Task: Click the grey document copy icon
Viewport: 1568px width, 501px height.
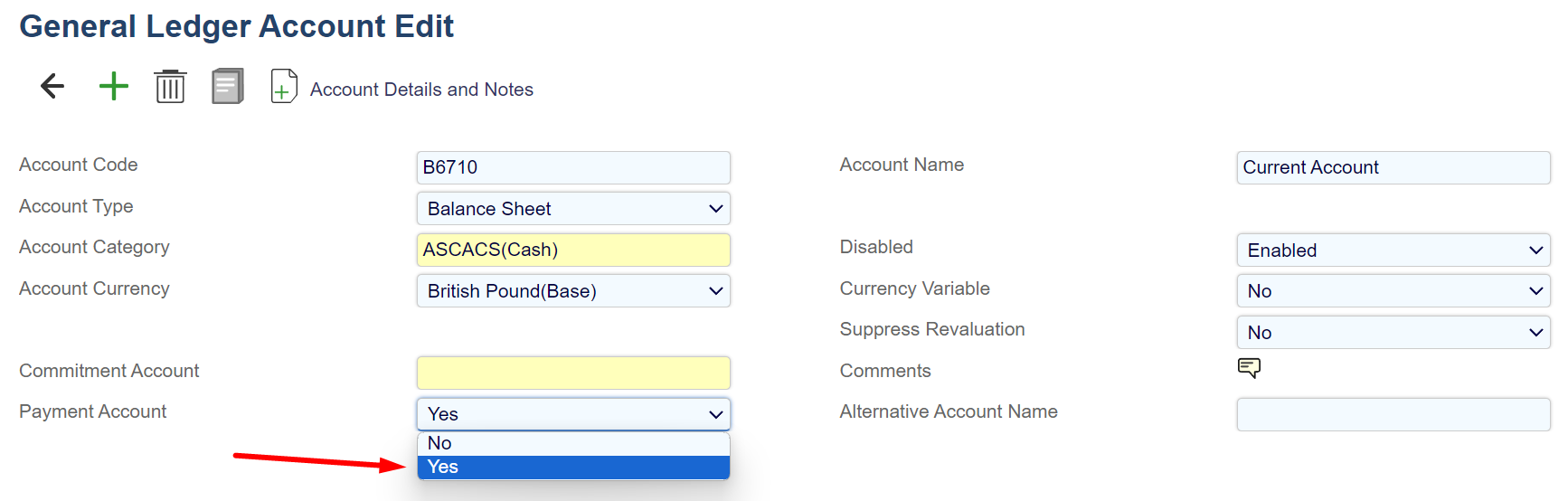Action: [228, 87]
